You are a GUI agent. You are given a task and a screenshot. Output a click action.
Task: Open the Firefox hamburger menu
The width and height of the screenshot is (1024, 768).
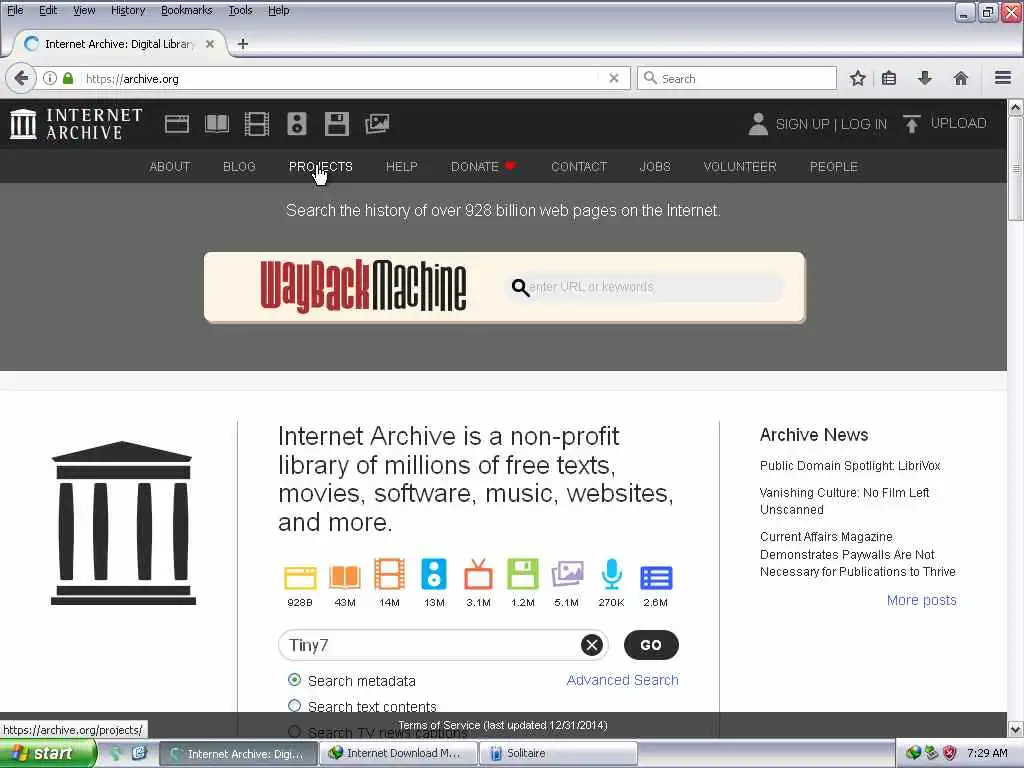(1003, 78)
